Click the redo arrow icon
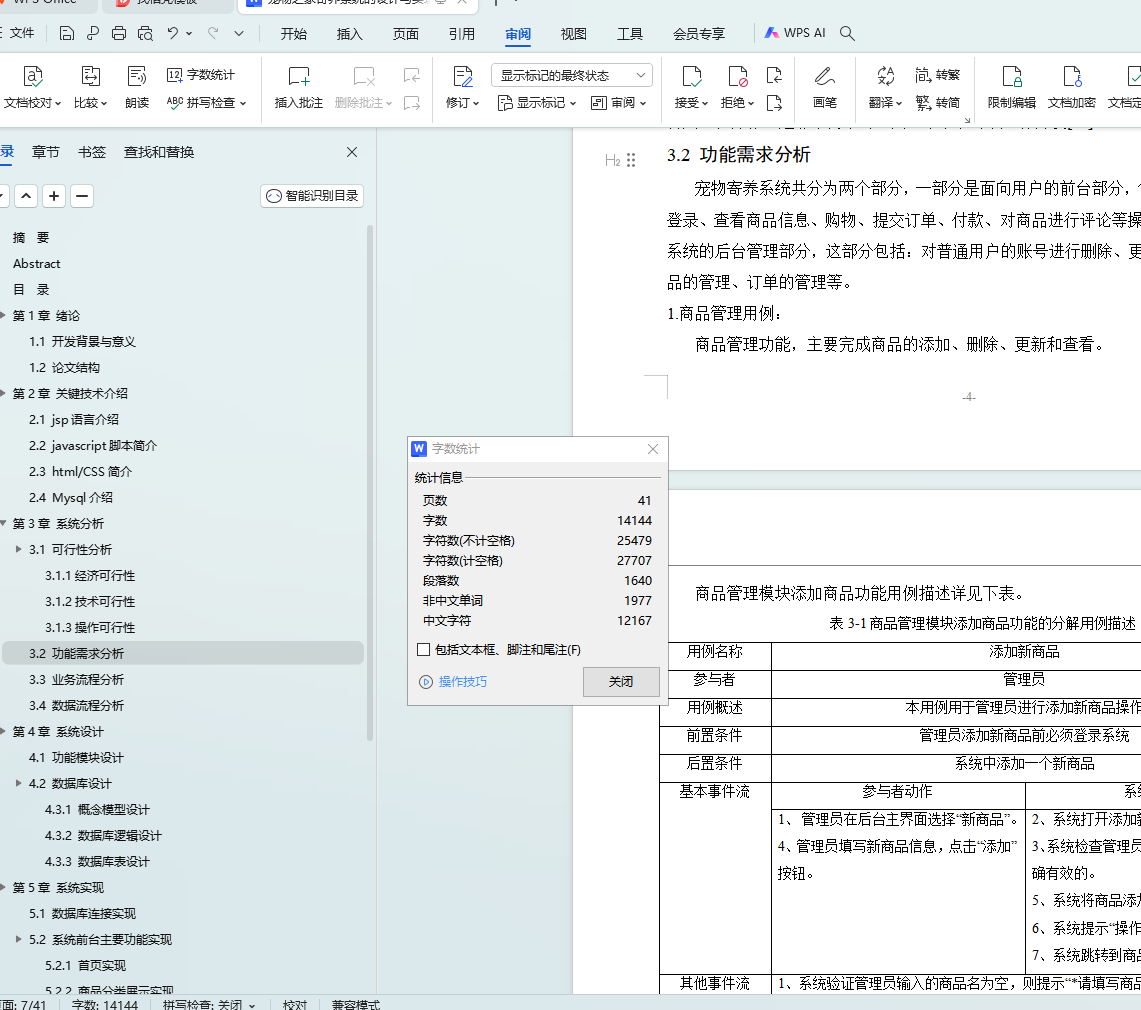This screenshot has height=1010, width=1141. click(213, 33)
